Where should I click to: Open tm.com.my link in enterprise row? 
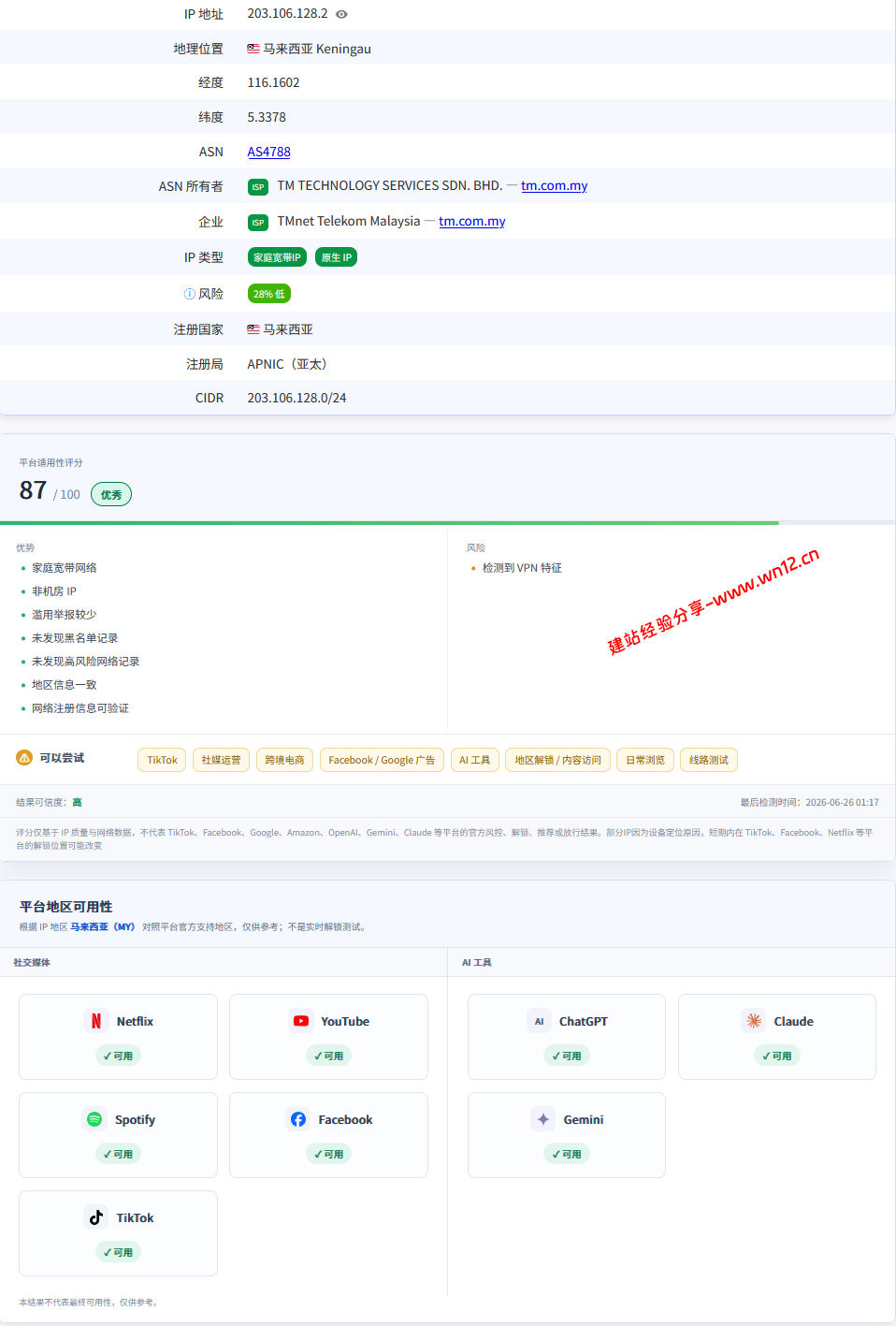[472, 221]
